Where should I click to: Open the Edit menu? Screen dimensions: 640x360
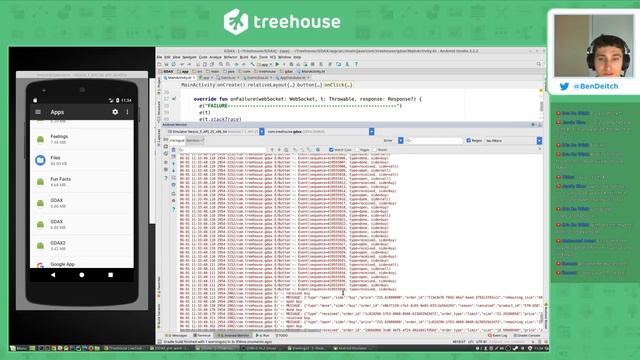[167, 57]
